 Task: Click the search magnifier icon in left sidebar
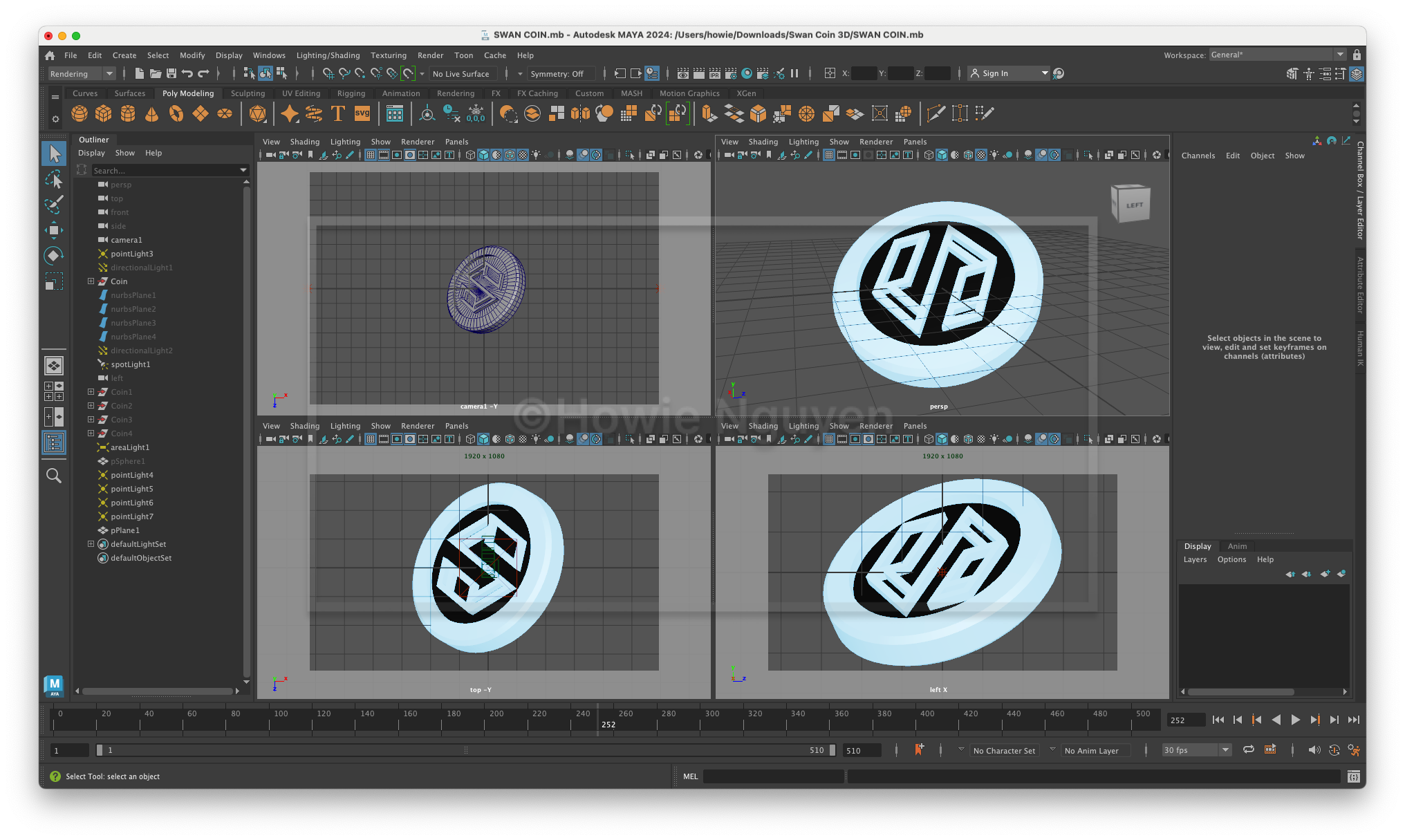[x=54, y=476]
